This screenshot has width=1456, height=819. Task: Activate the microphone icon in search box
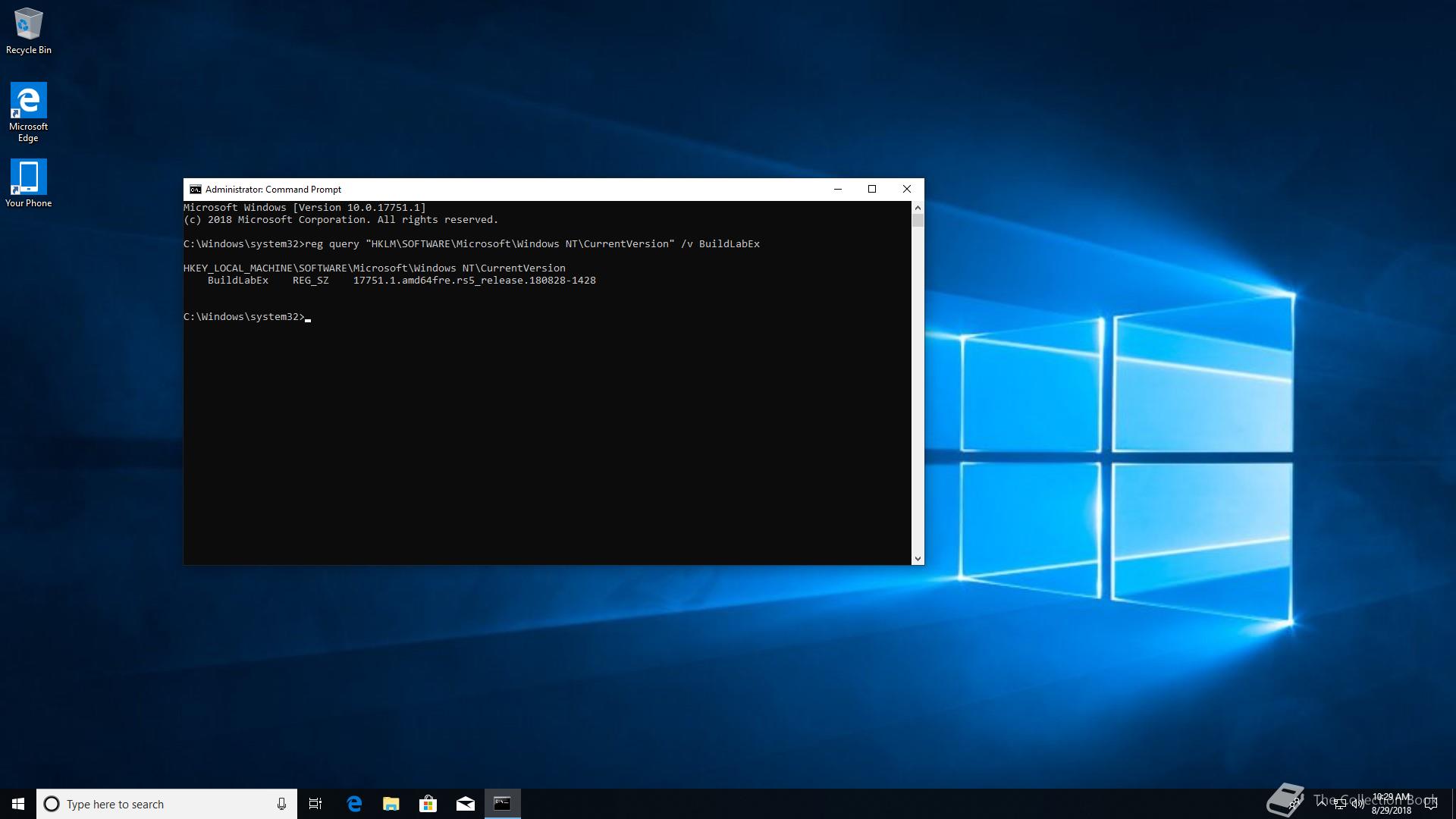point(281,804)
